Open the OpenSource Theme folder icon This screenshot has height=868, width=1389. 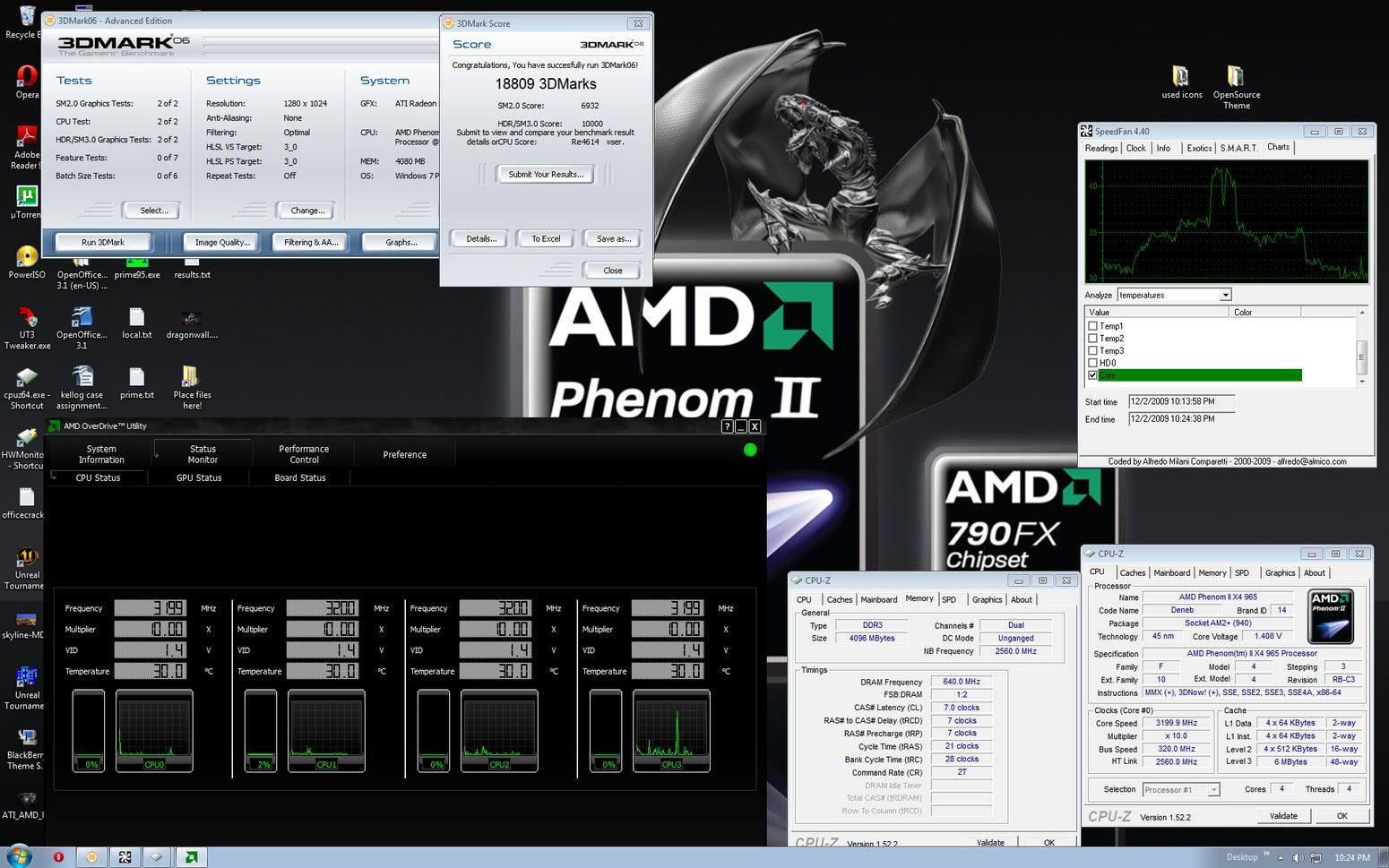coord(1235,77)
